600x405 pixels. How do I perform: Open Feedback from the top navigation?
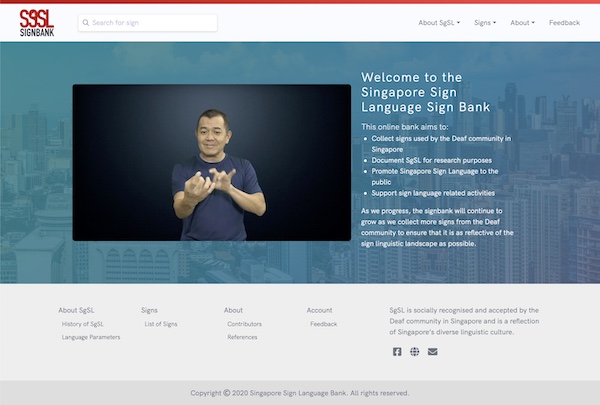[x=564, y=23]
